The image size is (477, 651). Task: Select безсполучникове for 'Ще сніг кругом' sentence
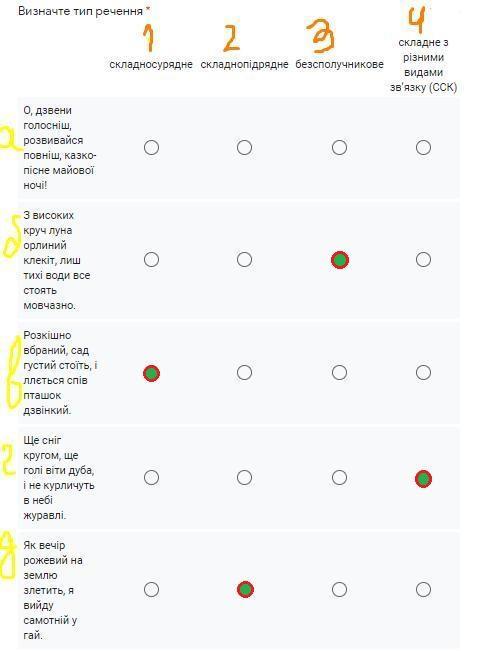pyautogui.click(x=339, y=477)
